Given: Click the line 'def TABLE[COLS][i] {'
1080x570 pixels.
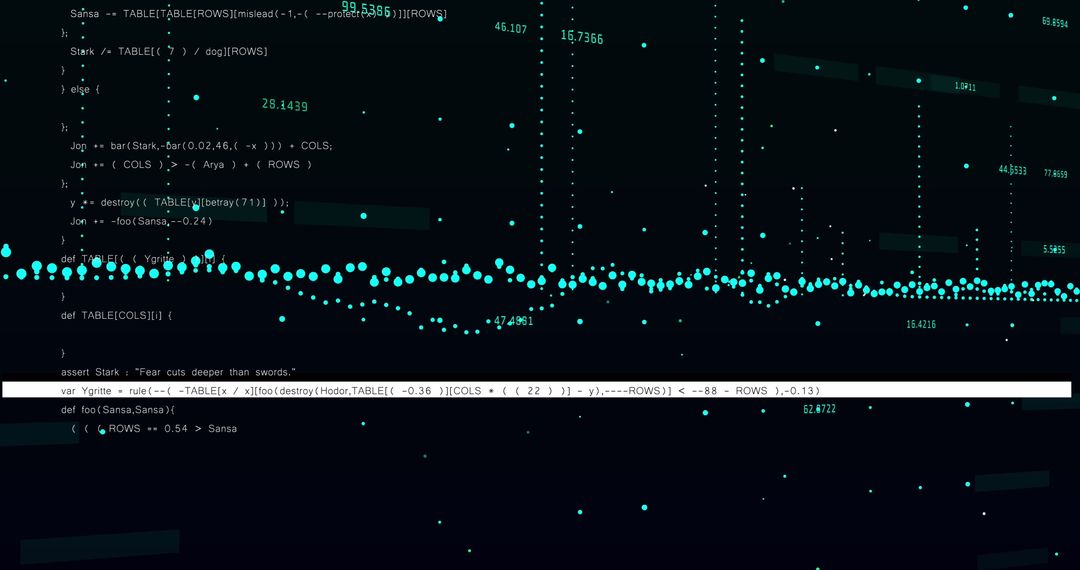Looking at the screenshot, I should click(116, 315).
